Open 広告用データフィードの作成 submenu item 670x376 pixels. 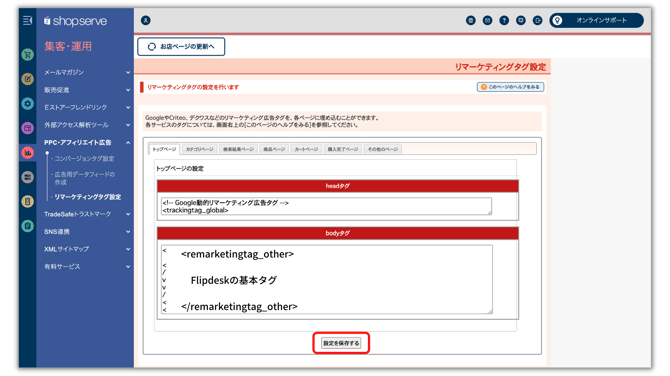[84, 178]
